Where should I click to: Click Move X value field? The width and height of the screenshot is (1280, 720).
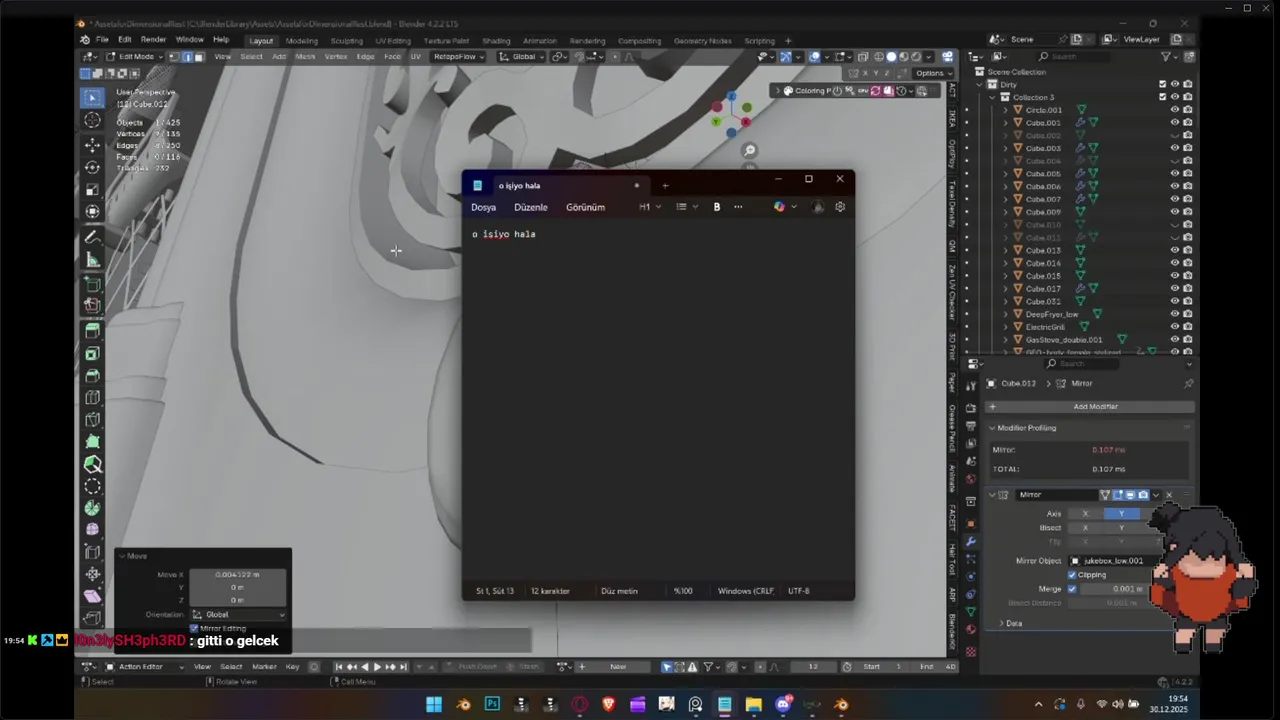coord(238,575)
